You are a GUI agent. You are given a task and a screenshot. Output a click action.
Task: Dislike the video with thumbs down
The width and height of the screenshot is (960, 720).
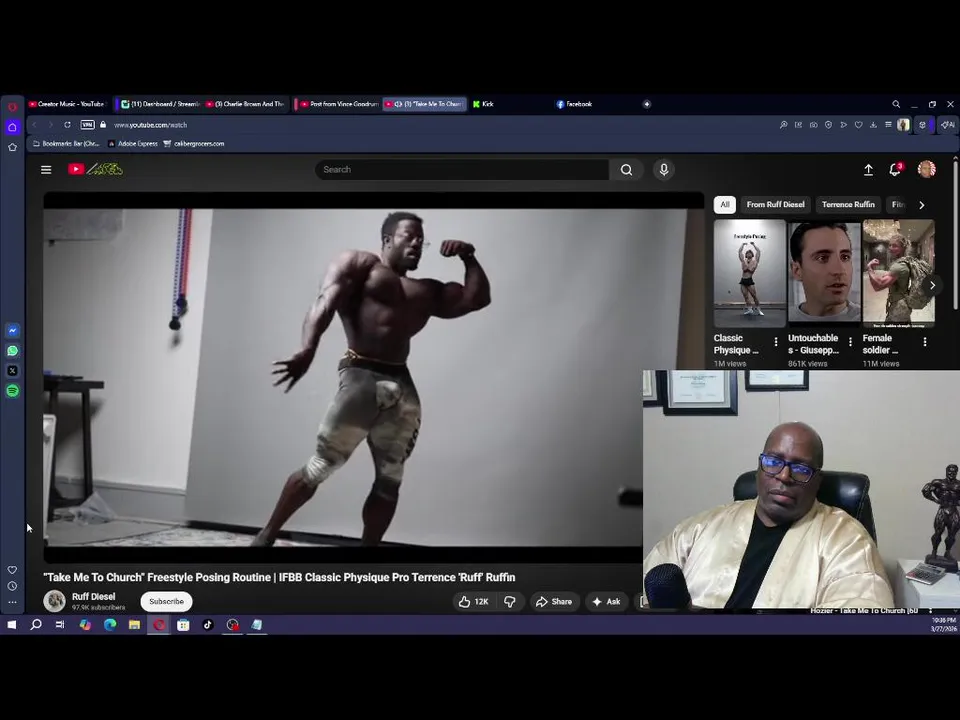click(x=509, y=602)
